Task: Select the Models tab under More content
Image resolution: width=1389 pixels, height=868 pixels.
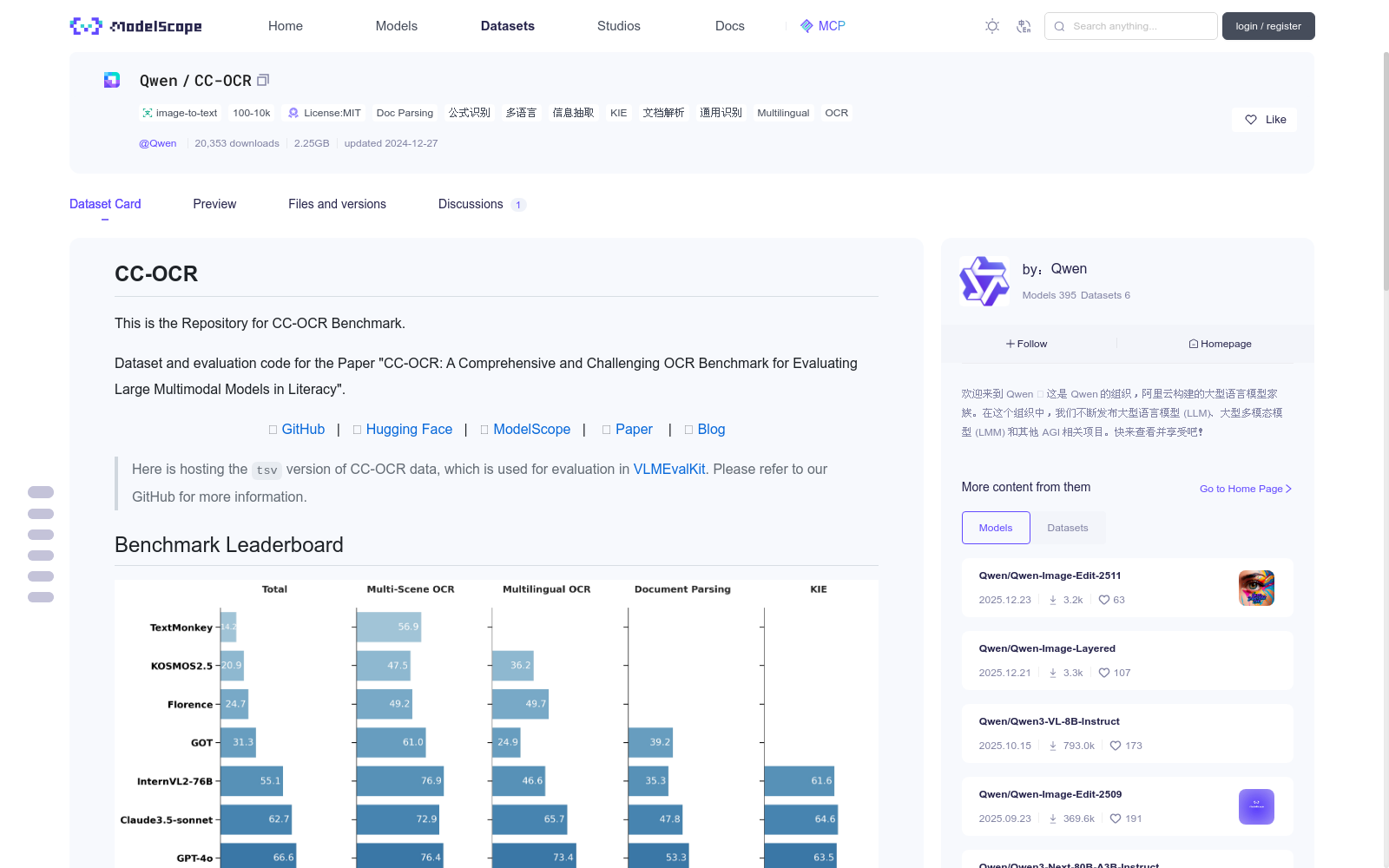Action: click(996, 528)
